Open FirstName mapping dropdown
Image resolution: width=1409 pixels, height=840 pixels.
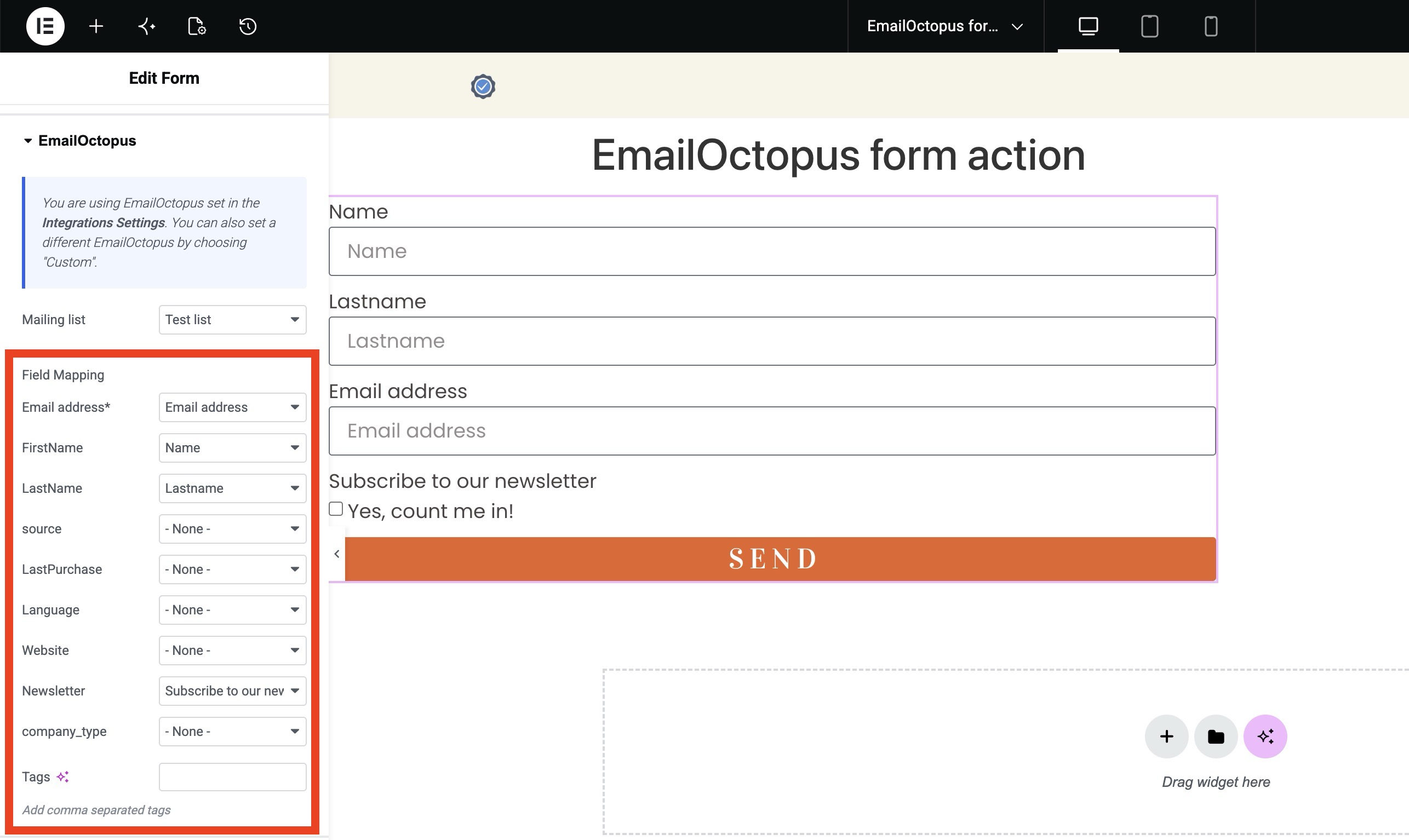233,448
